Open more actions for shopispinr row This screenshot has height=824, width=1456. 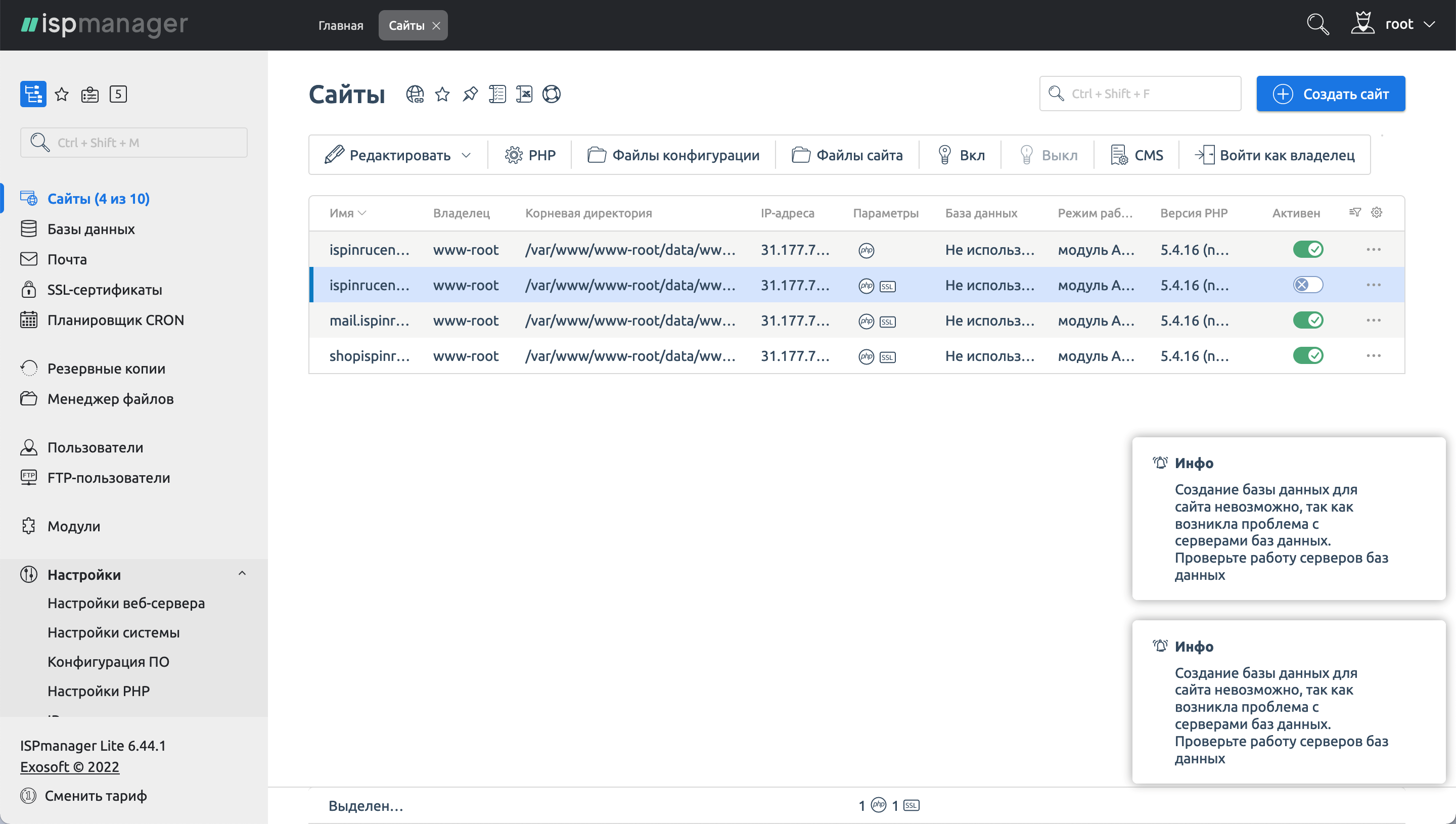click(x=1374, y=355)
